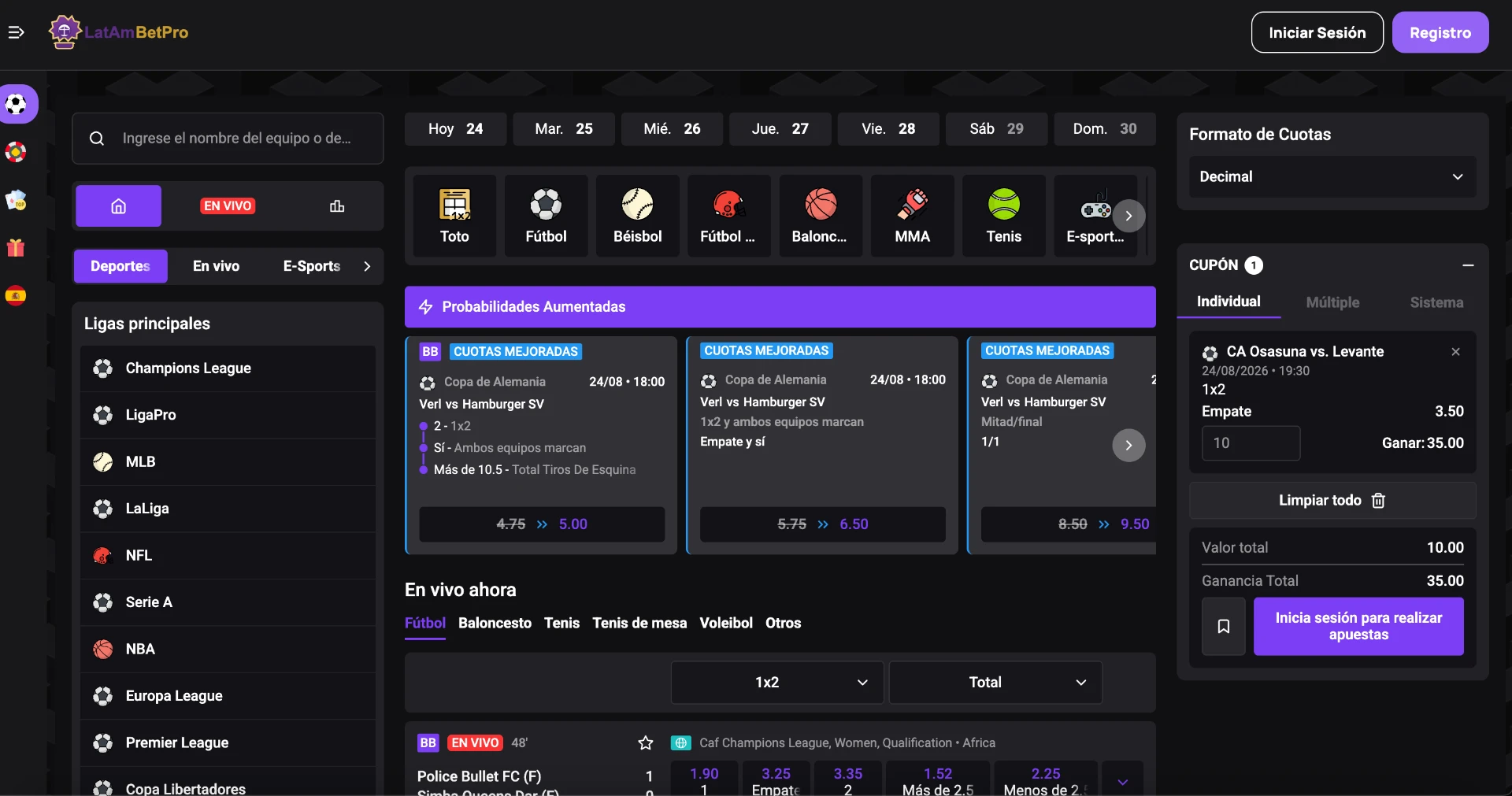Show next boosted odds card
Viewport: 1512px width, 796px height.
click(x=1128, y=446)
